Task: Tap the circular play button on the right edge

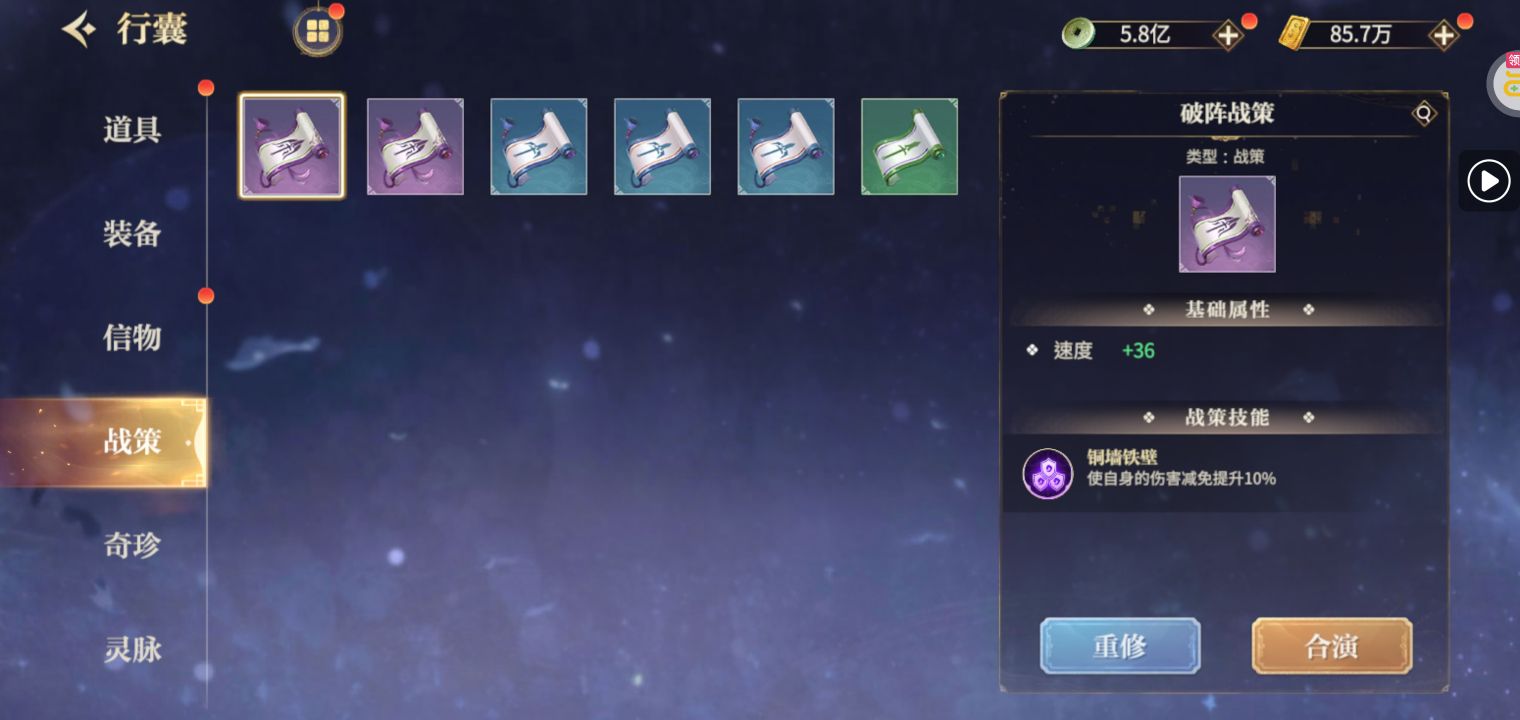Action: click(x=1488, y=182)
